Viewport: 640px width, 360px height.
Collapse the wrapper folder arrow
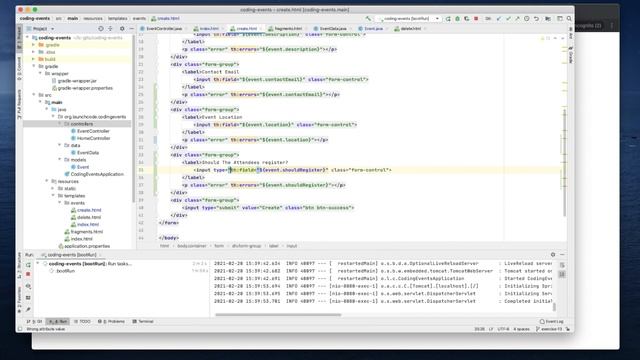40,73
